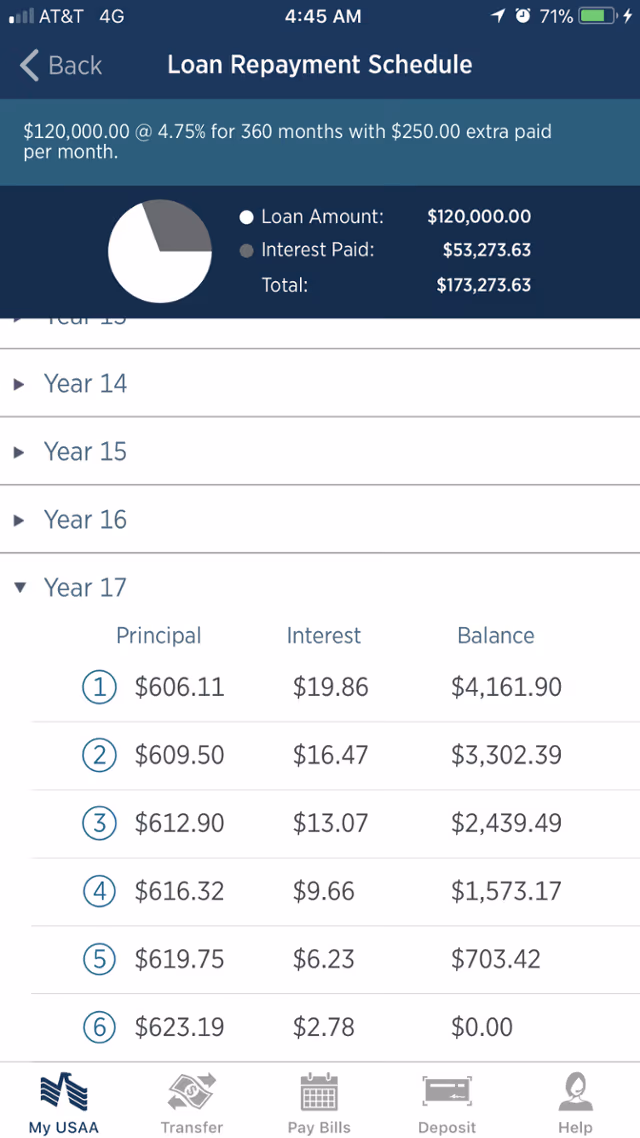Image resolution: width=640 pixels, height=1138 pixels.
Task: Tap the loan summary description banner
Action: tap(320, 142)
